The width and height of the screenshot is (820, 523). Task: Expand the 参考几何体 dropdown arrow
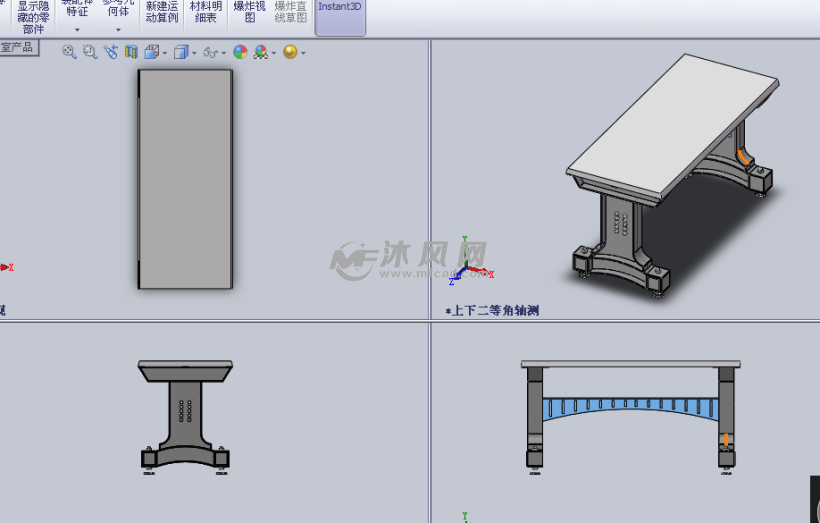(x=118, y=30)
